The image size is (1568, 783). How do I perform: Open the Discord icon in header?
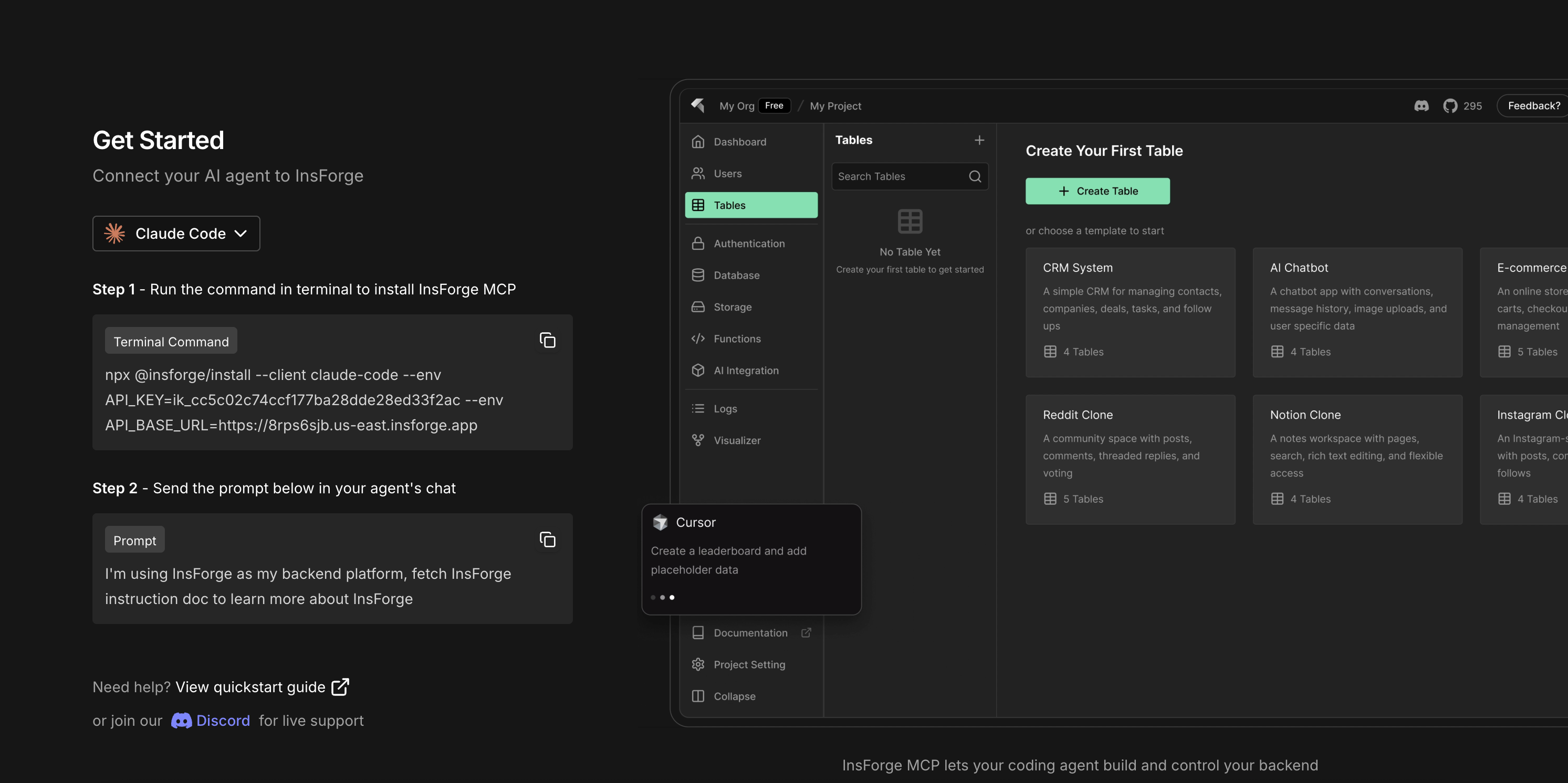(1420, 106)
